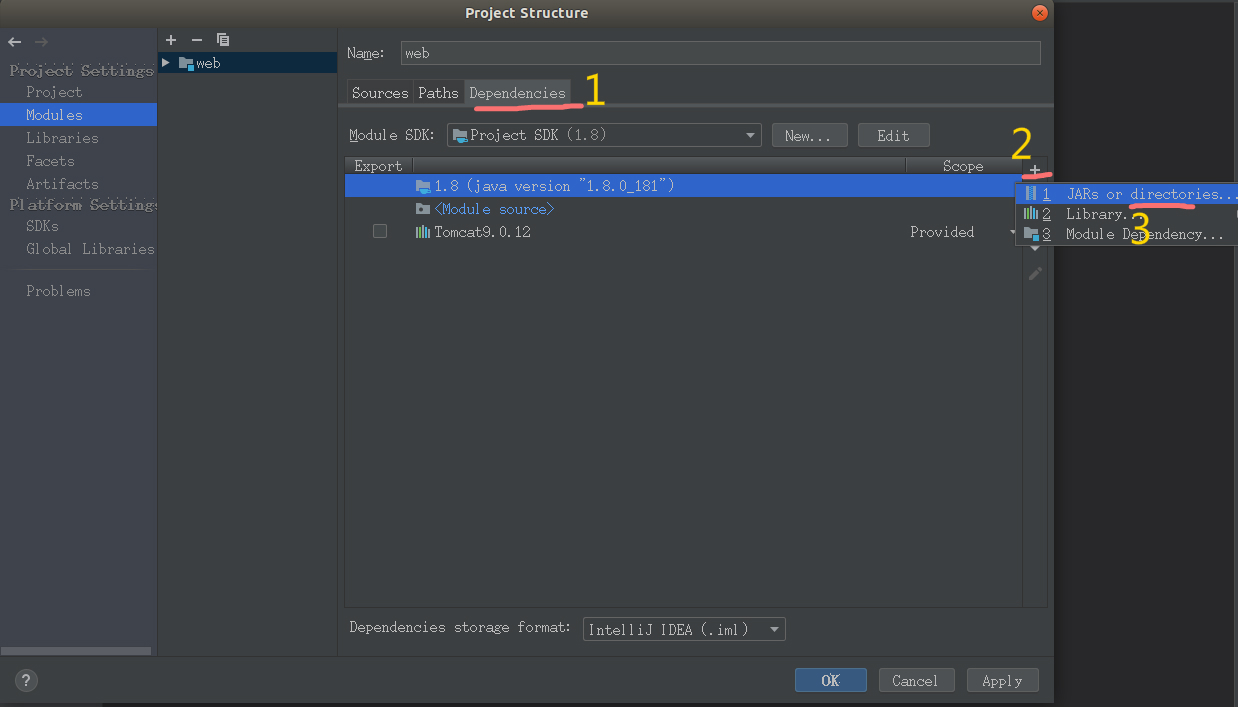
Task: Click the Name field containing web
Action: (720, 53)
